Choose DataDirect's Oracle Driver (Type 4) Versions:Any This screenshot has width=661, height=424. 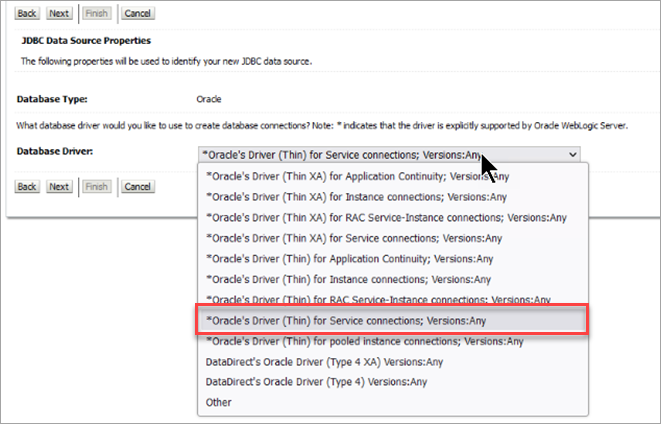393,382
